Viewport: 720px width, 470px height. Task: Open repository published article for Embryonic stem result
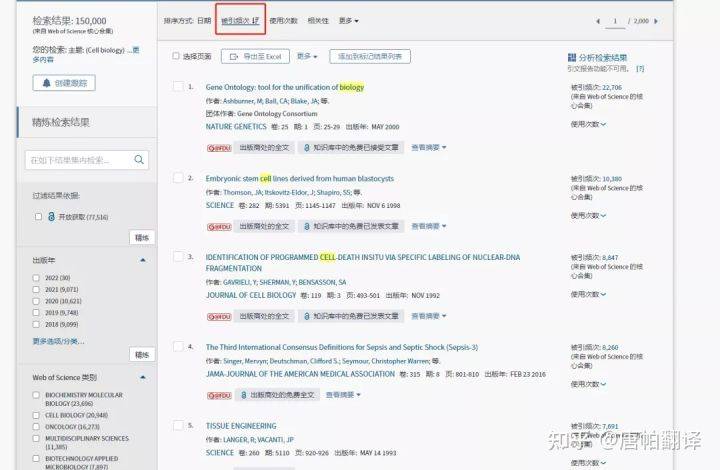pyautogui.click(x=351, y=226)
